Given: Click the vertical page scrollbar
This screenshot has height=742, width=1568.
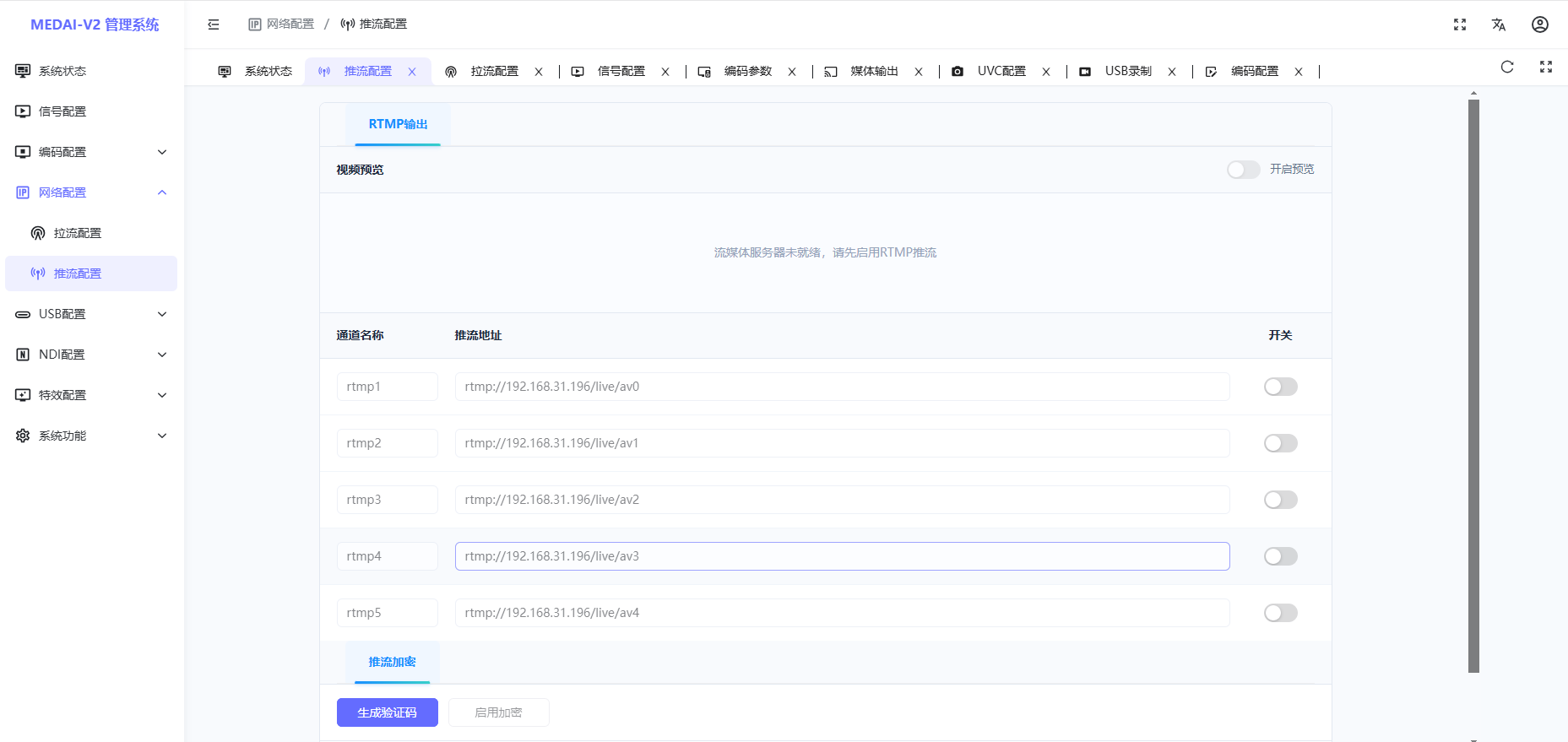Looking at the screenshot, I should click(x=1473, y=386).
